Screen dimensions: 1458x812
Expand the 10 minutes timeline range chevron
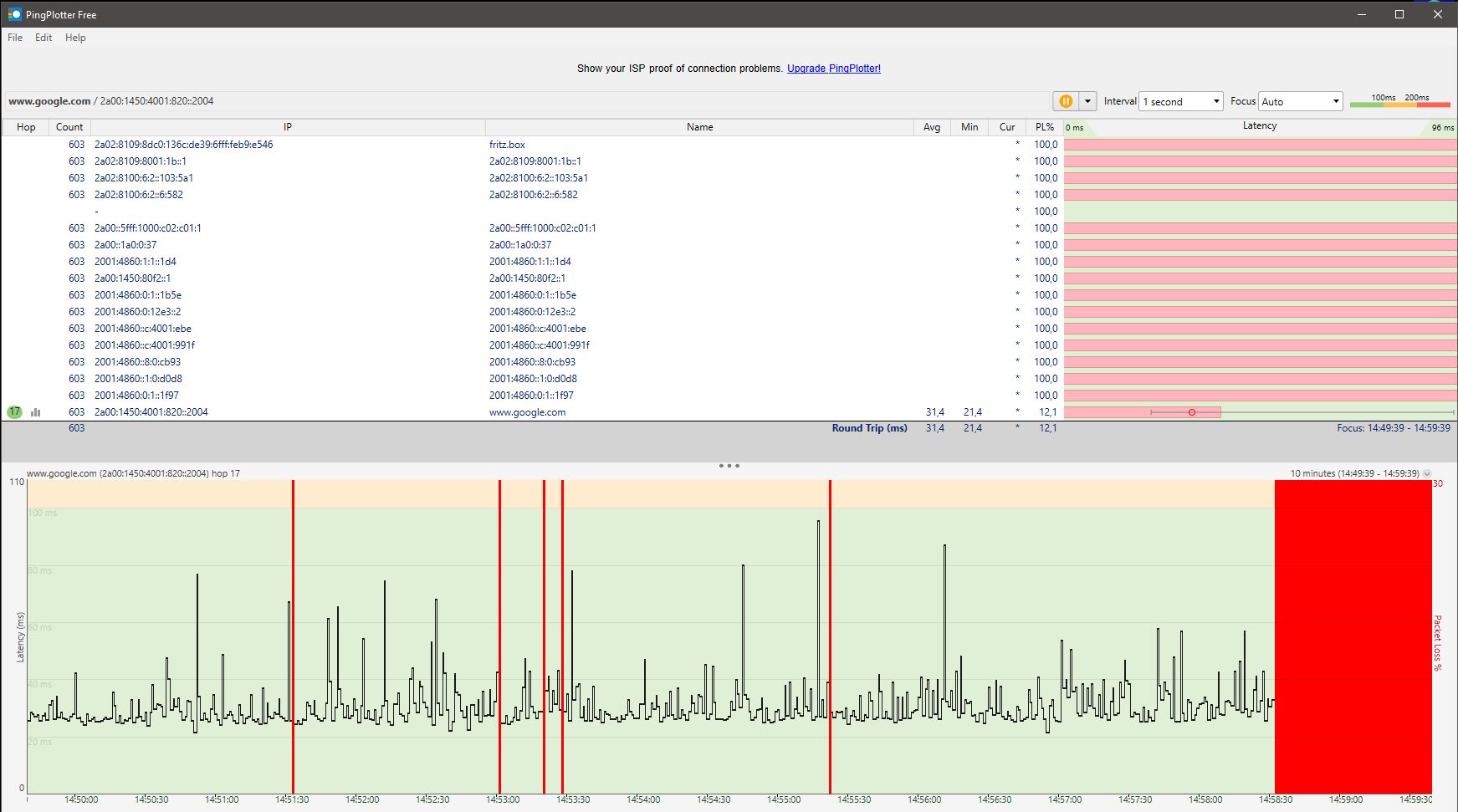pos(1427,473)
